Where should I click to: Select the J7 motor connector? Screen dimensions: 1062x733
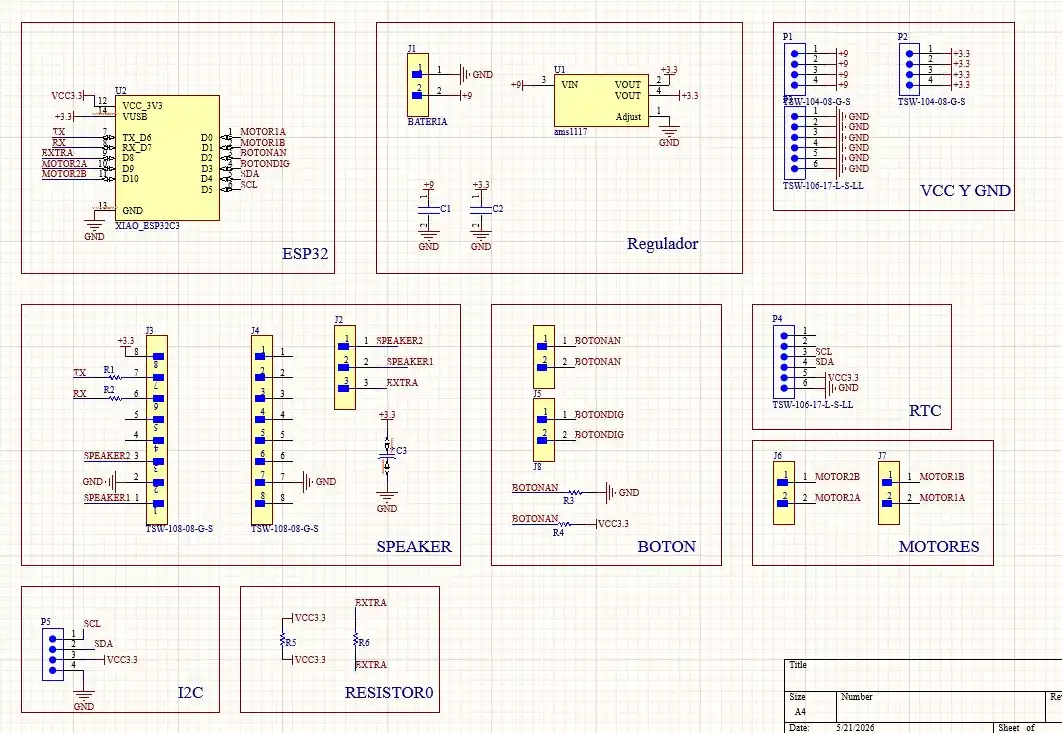[889, 493]
